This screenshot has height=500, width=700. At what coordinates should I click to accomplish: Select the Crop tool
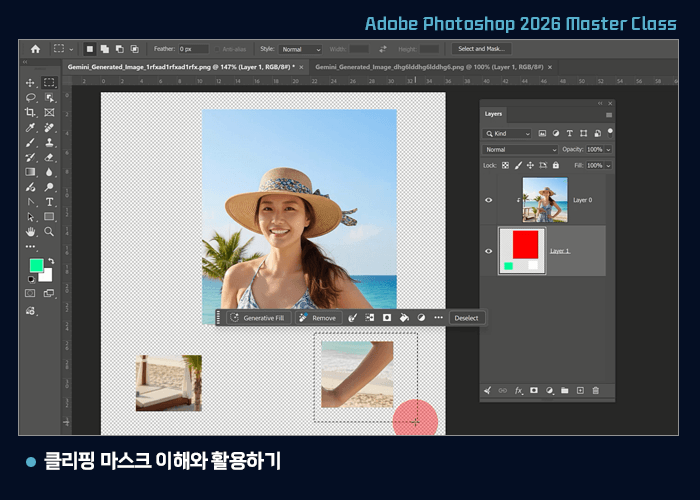point(30,112)
